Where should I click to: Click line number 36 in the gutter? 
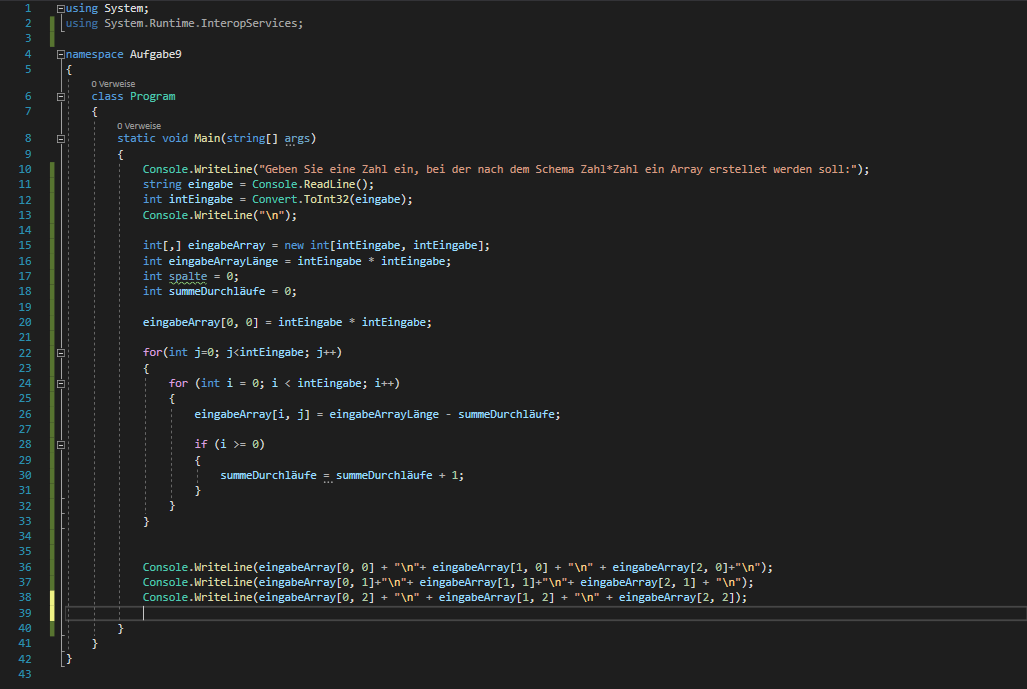pyautogui.click(x=26, y=567)
